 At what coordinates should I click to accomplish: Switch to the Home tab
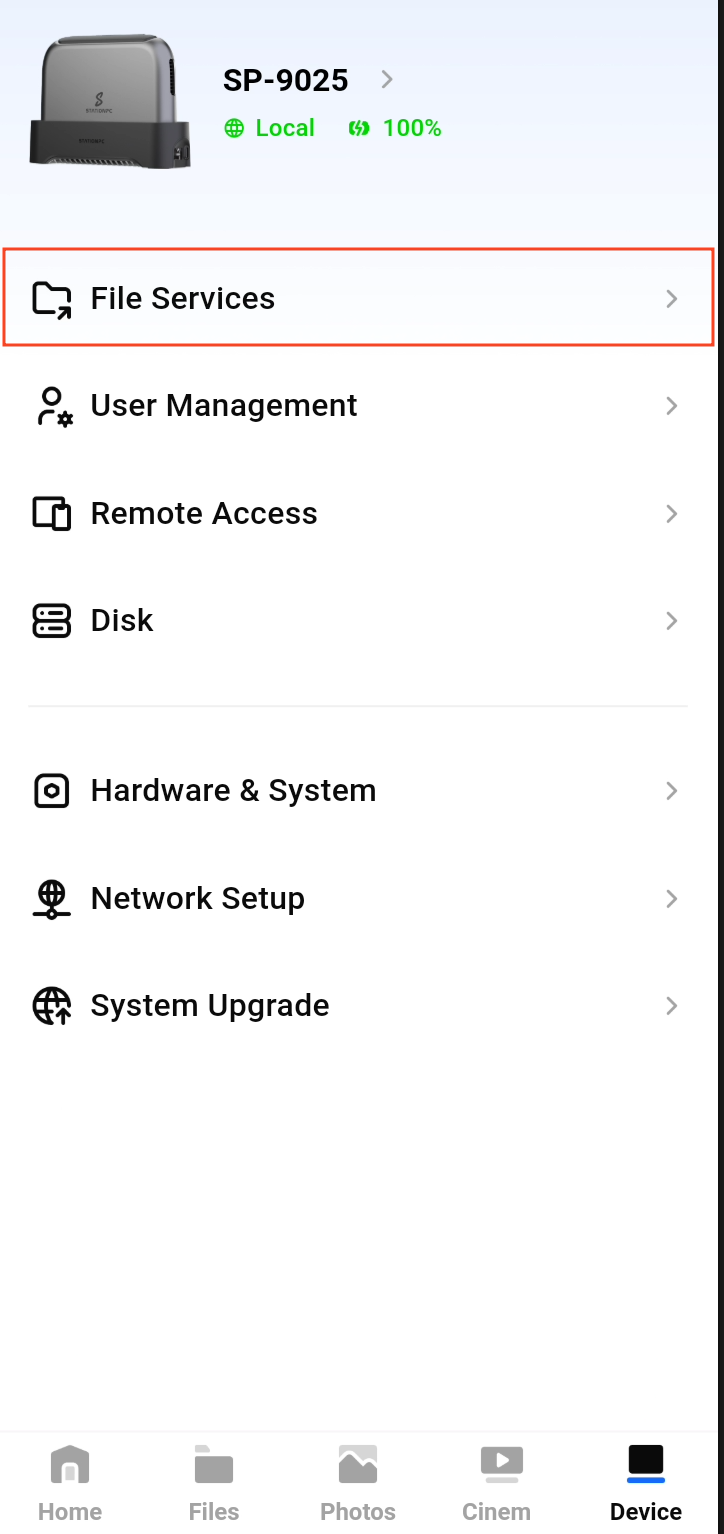pos(70,1482)
